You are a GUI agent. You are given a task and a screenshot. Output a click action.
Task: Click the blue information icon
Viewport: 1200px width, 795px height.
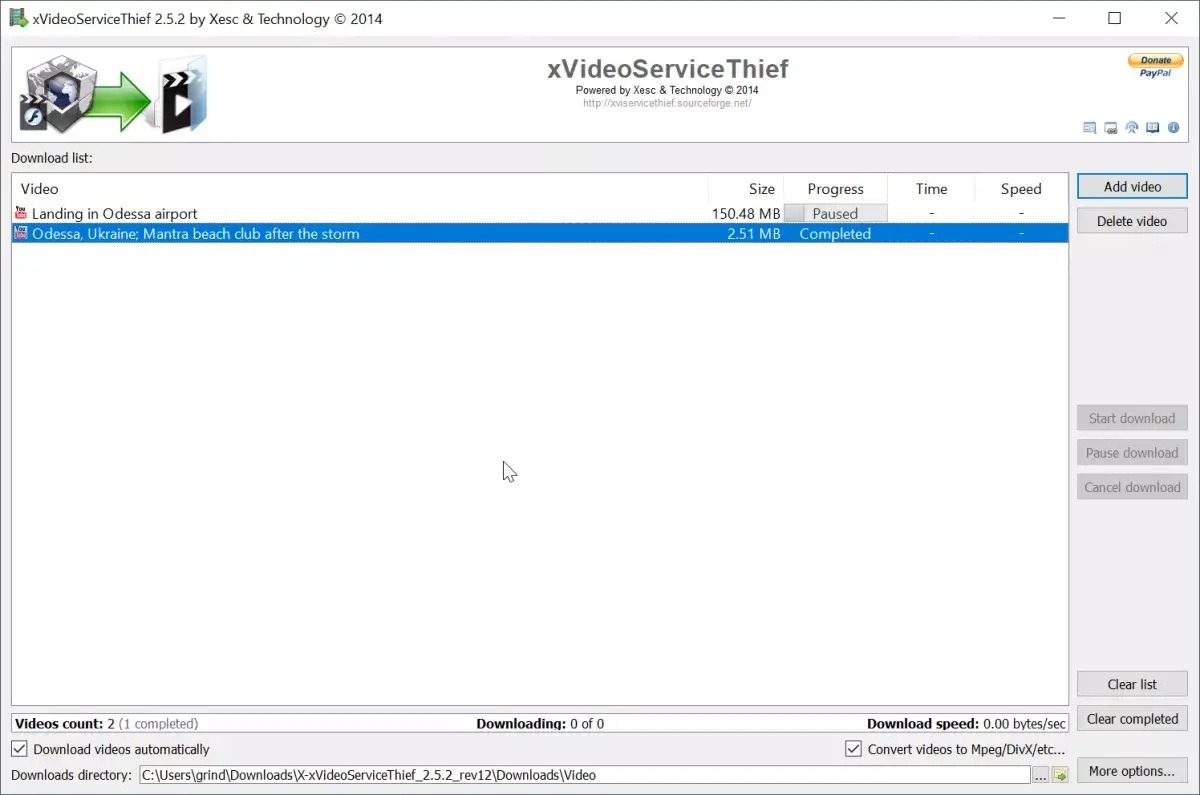(x=1173, y=128)
